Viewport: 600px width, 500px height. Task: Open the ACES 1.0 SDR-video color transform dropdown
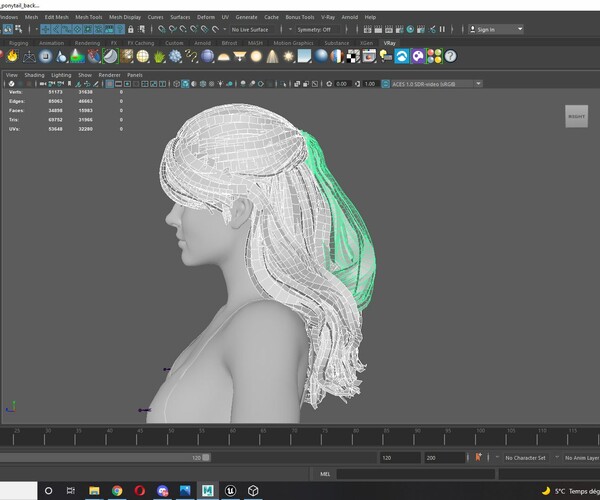point(436,84)
